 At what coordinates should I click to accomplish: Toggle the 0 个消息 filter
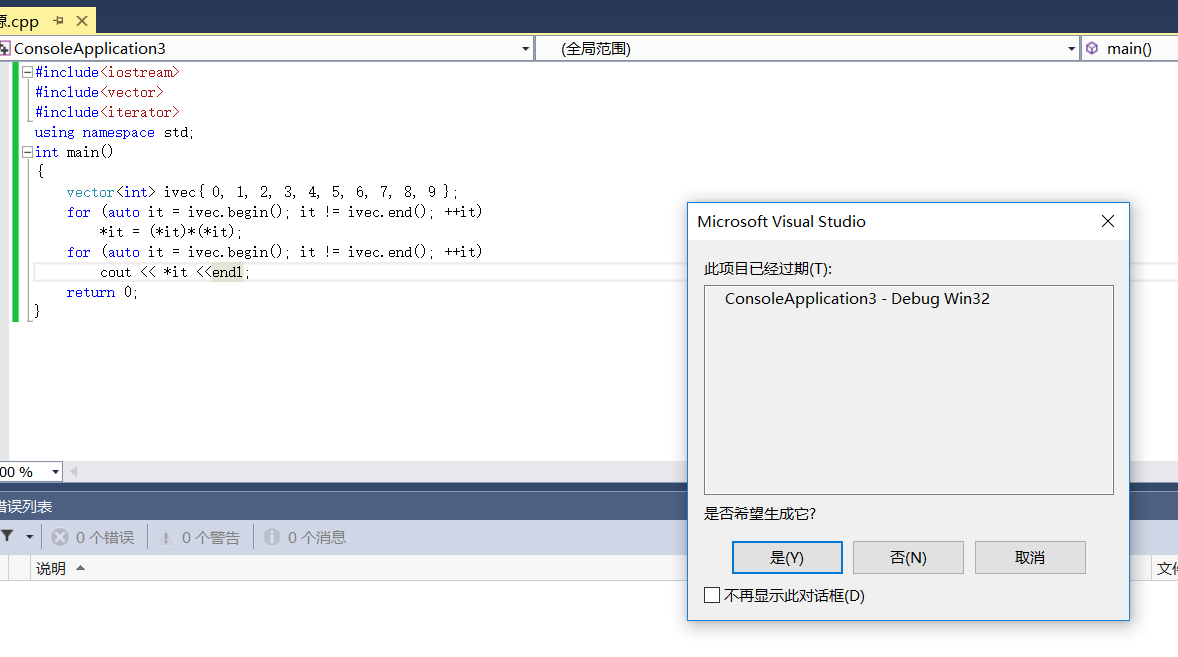(x=304, y=538)
